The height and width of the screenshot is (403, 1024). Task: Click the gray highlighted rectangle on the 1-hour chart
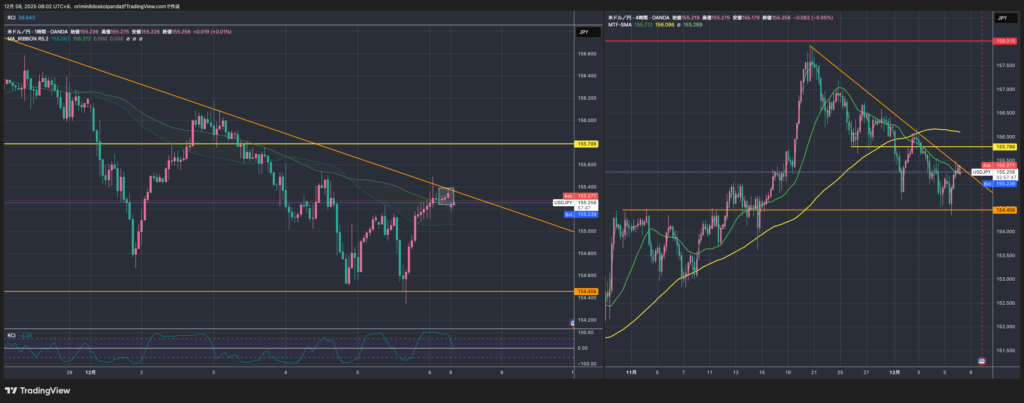pos(446,196)
